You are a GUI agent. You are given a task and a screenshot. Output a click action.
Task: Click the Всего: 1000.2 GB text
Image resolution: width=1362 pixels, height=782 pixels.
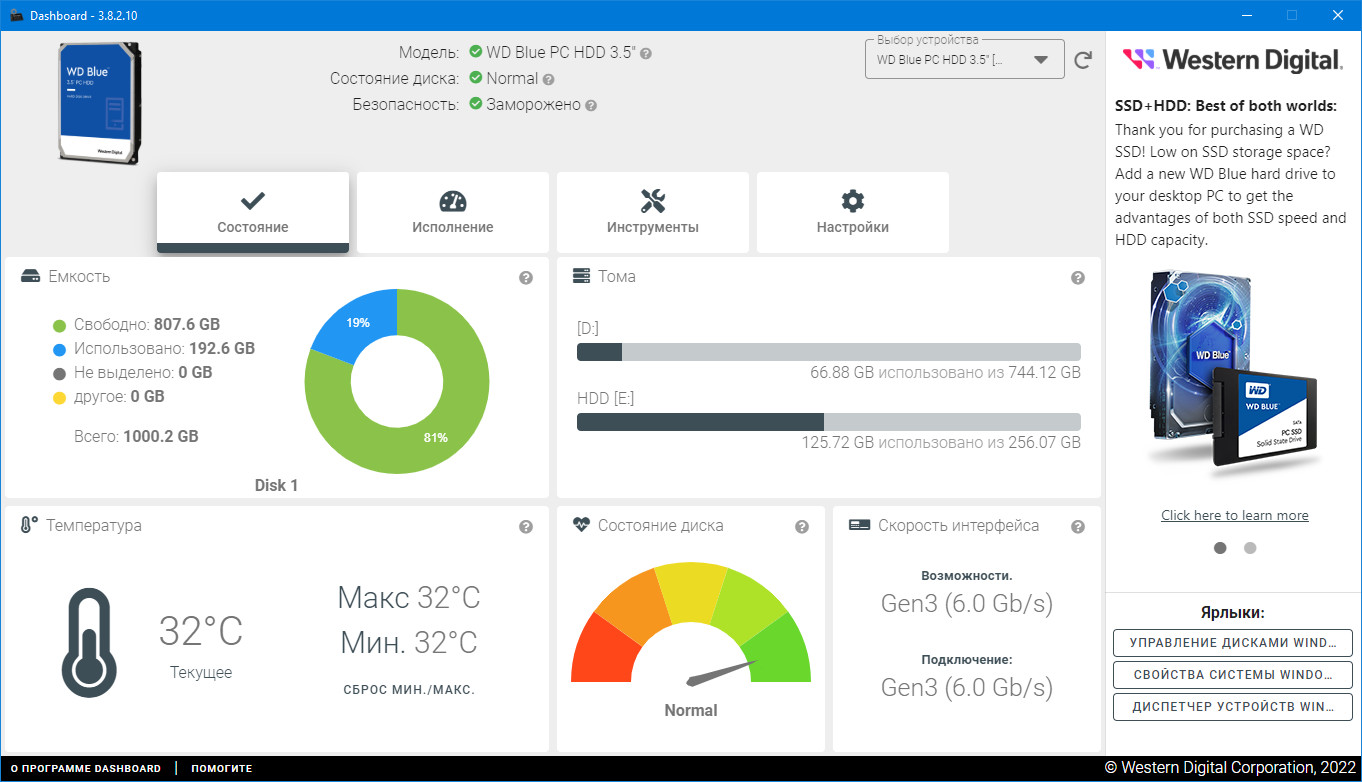(136, 437)
